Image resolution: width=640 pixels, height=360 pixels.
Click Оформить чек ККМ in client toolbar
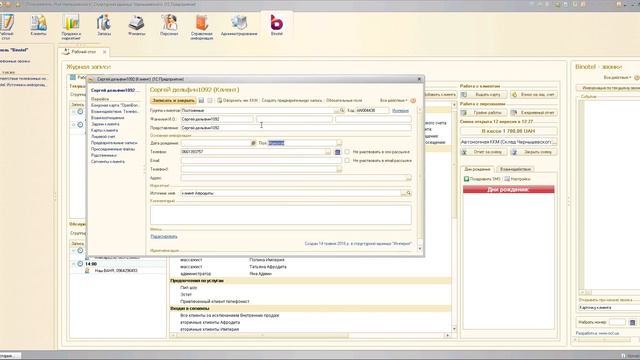pos(237,100)
